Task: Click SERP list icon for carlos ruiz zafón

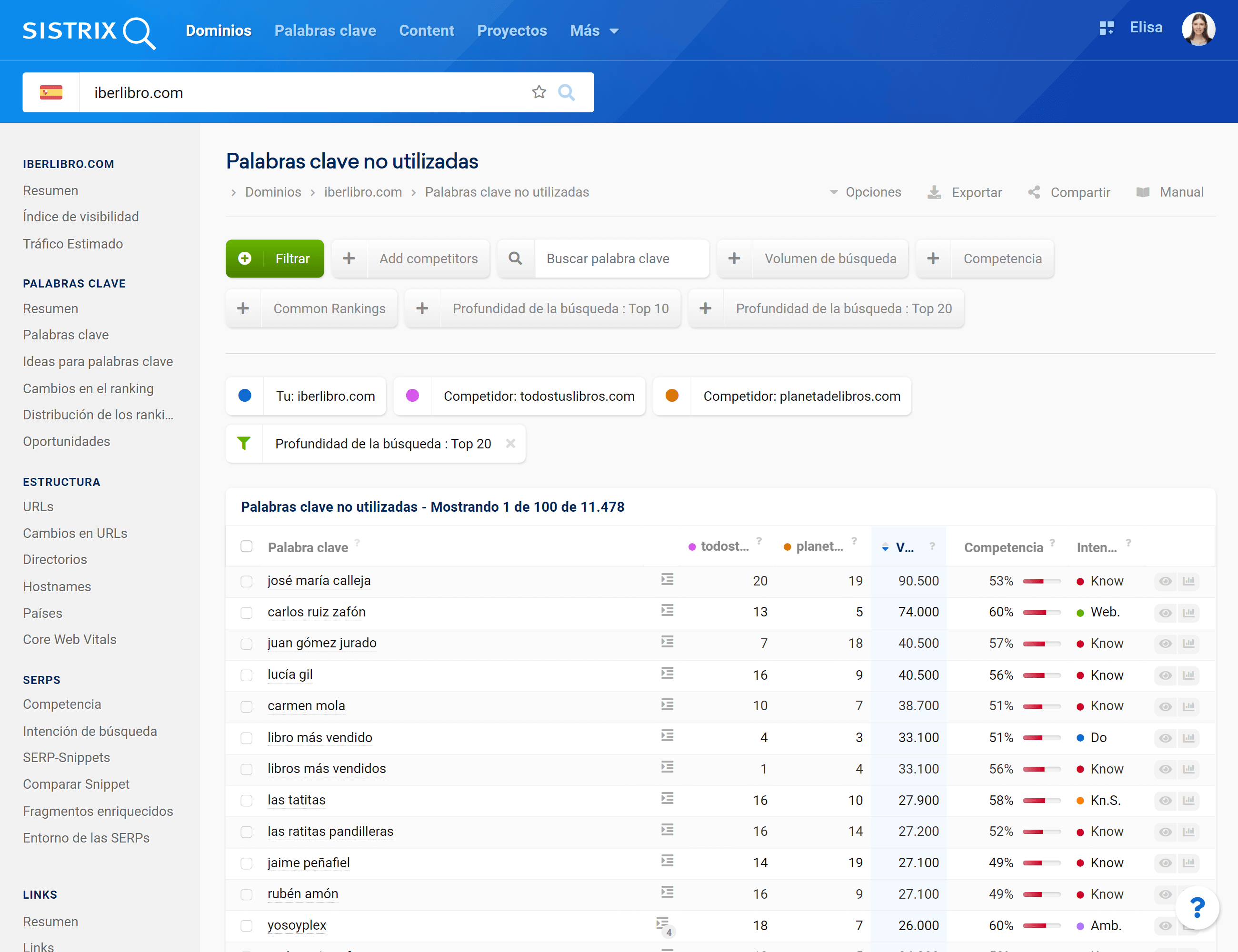Action: pyautogui.click(x=667, y=611)
